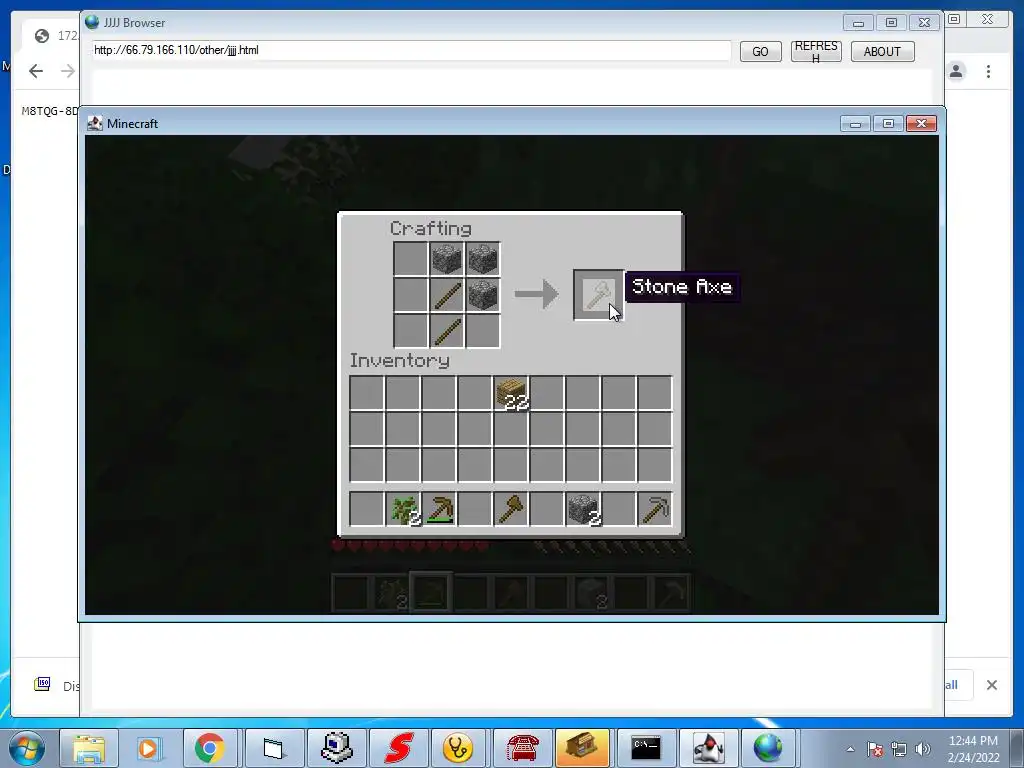Dismiss the Chrome downloads bar with X
The height and width of the screenshot is (768, 1024).
coord(991,685)
